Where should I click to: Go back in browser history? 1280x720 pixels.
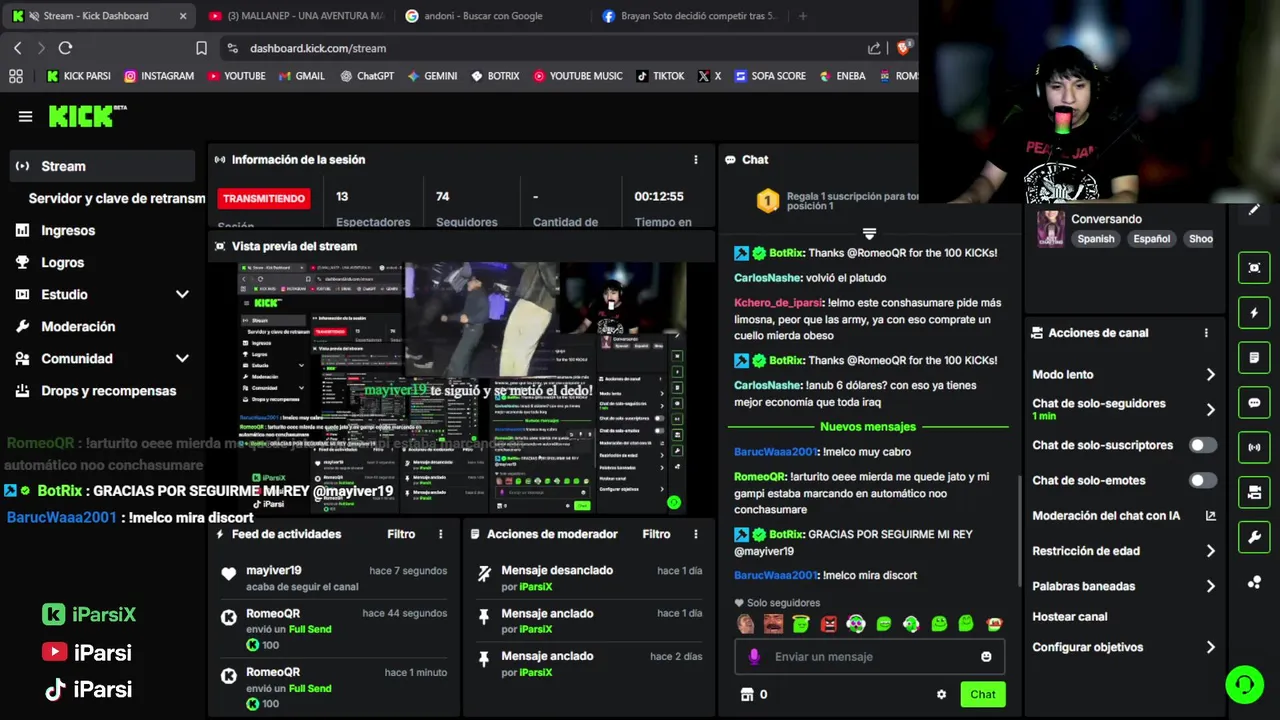pyautogui.click(x=17, y=48)
